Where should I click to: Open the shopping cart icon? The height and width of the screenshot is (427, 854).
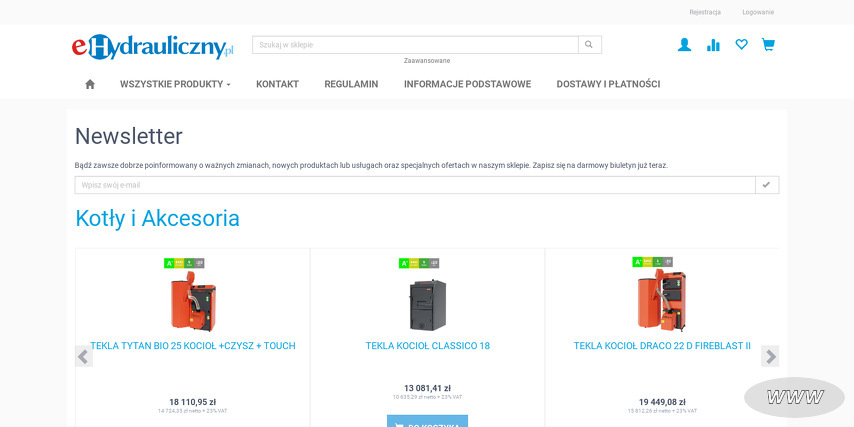[x=768, y=45]
